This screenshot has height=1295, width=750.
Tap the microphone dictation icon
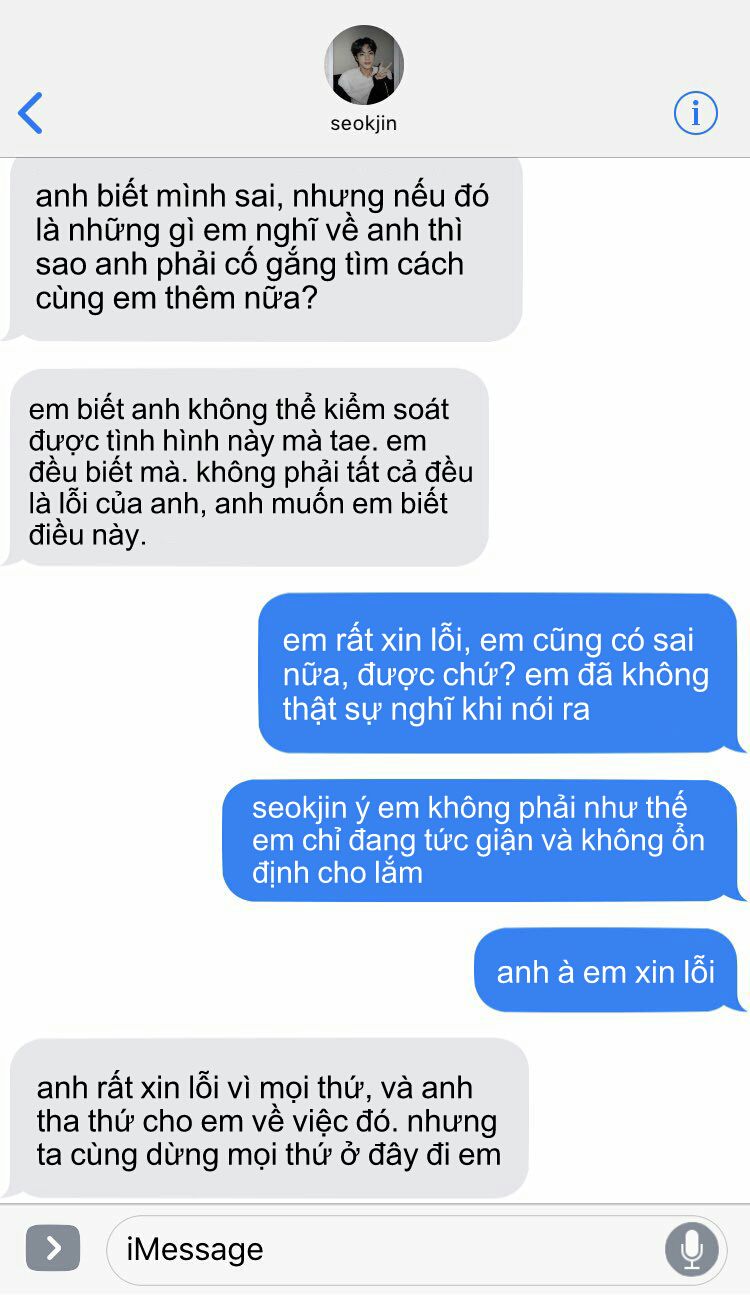coord(691,1249)
